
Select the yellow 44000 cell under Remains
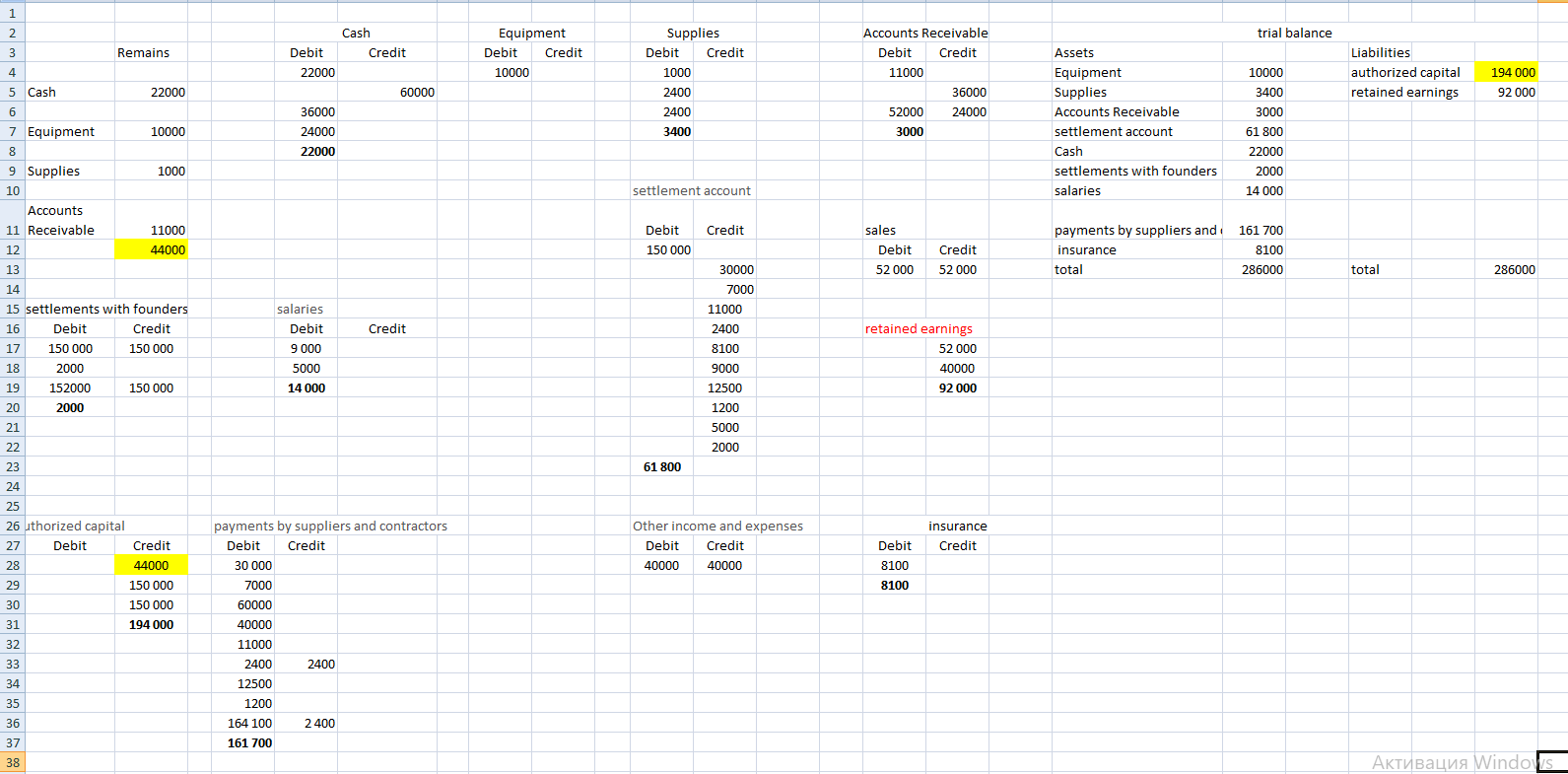coord(152,250)
